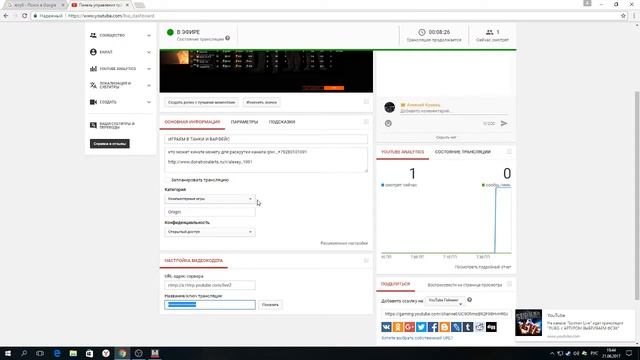Open the Windows Store taskbar icon
This screenshot has height=360, width=640.
(x=89, y=353)
